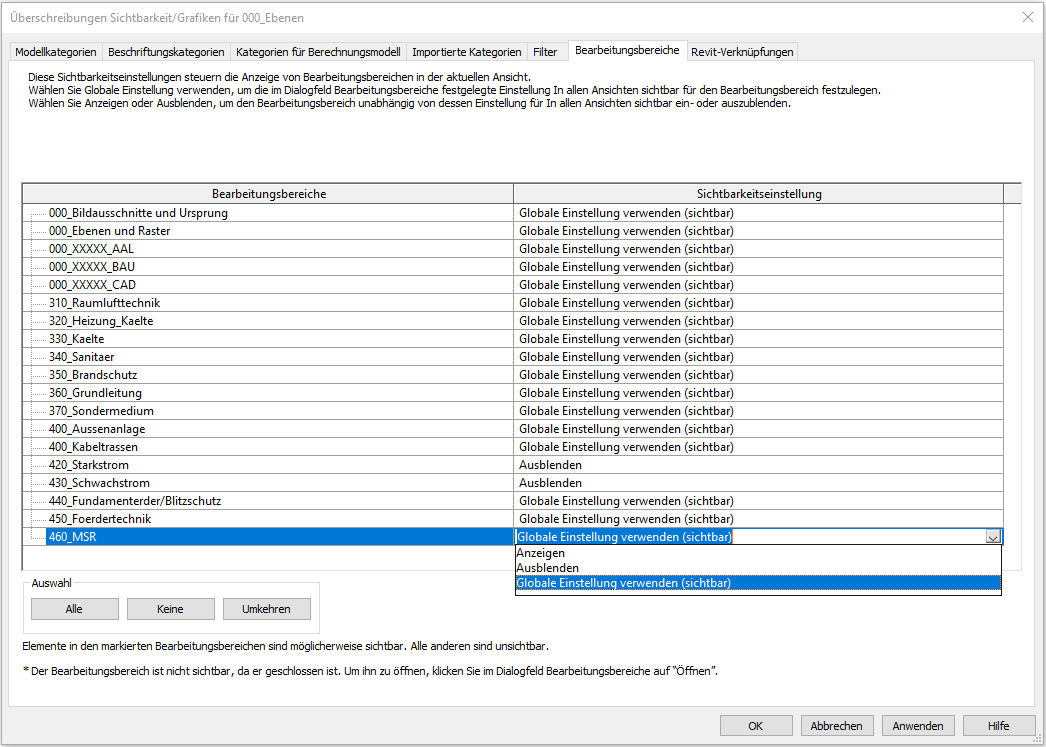Switch to the Filter tab
This screenshot has height=747, width=1046.
click(545, 52)
